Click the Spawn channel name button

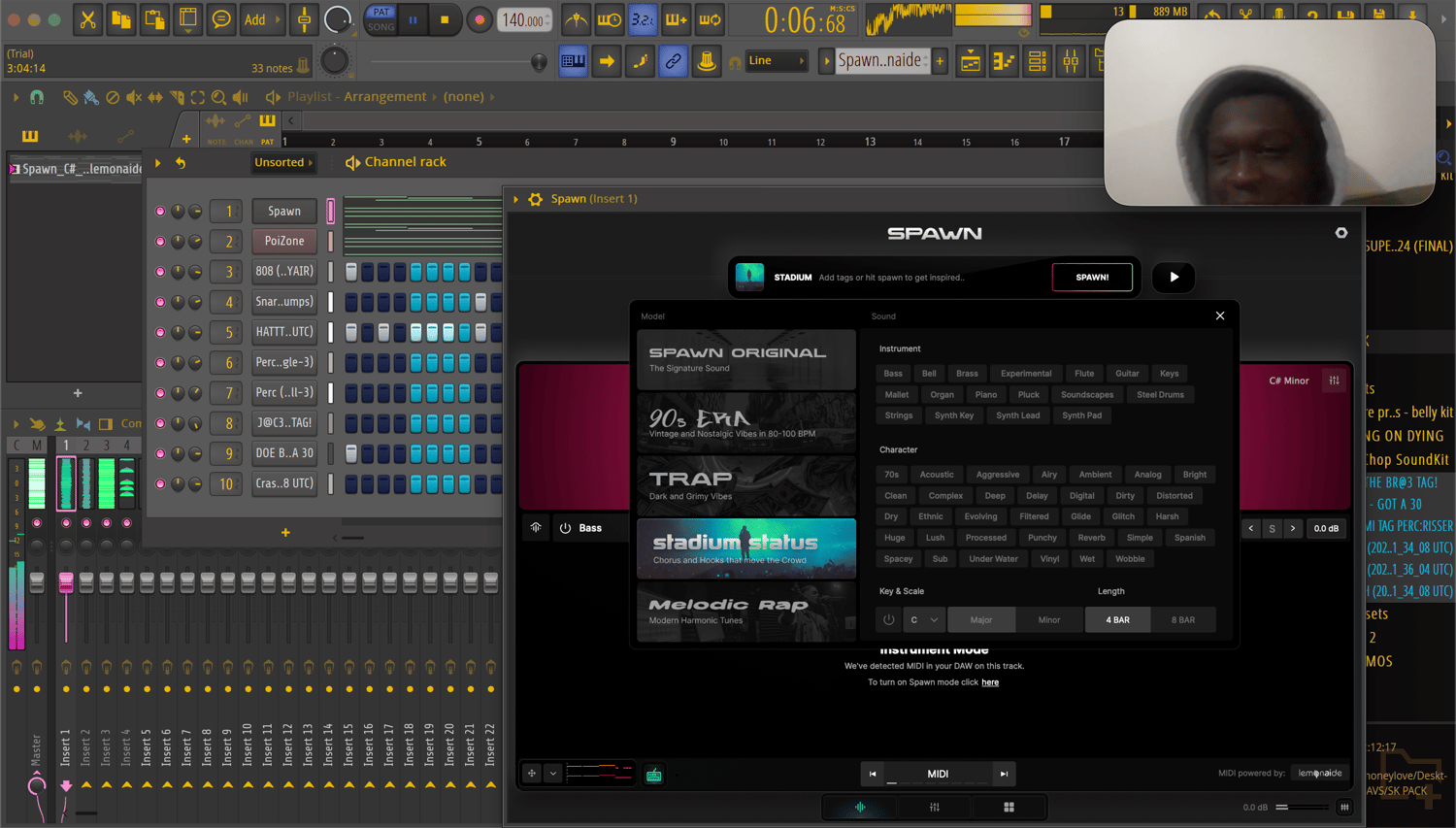pyautogui.click(x=284, y=211)
